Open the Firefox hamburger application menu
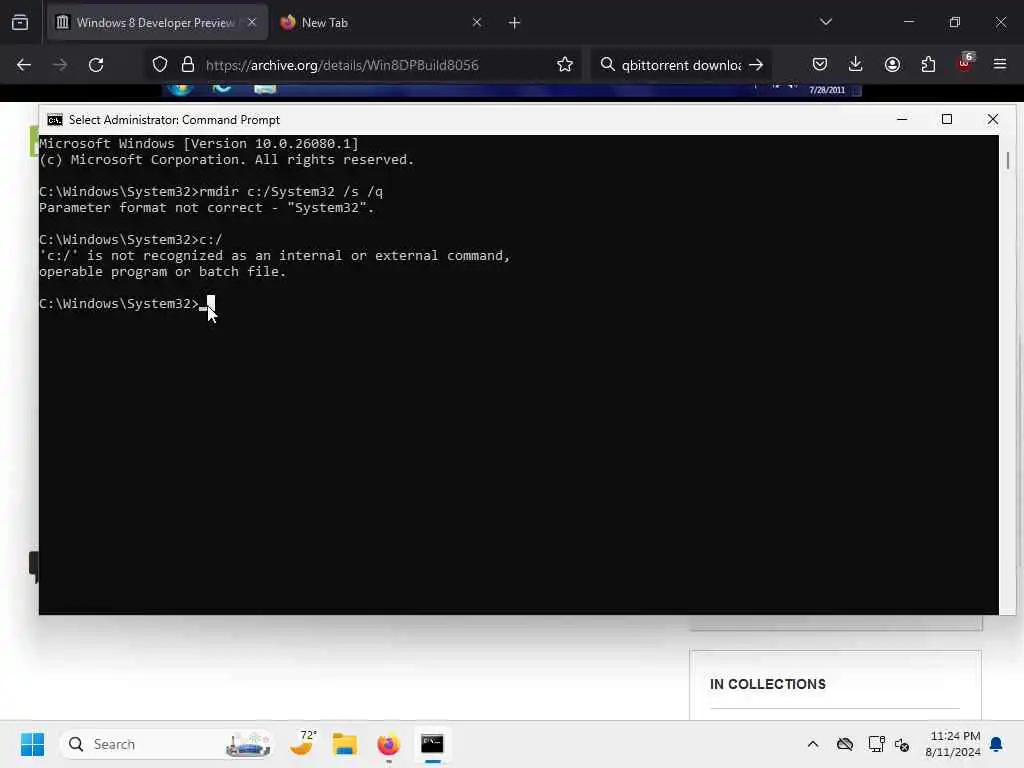 point(1000,64)
